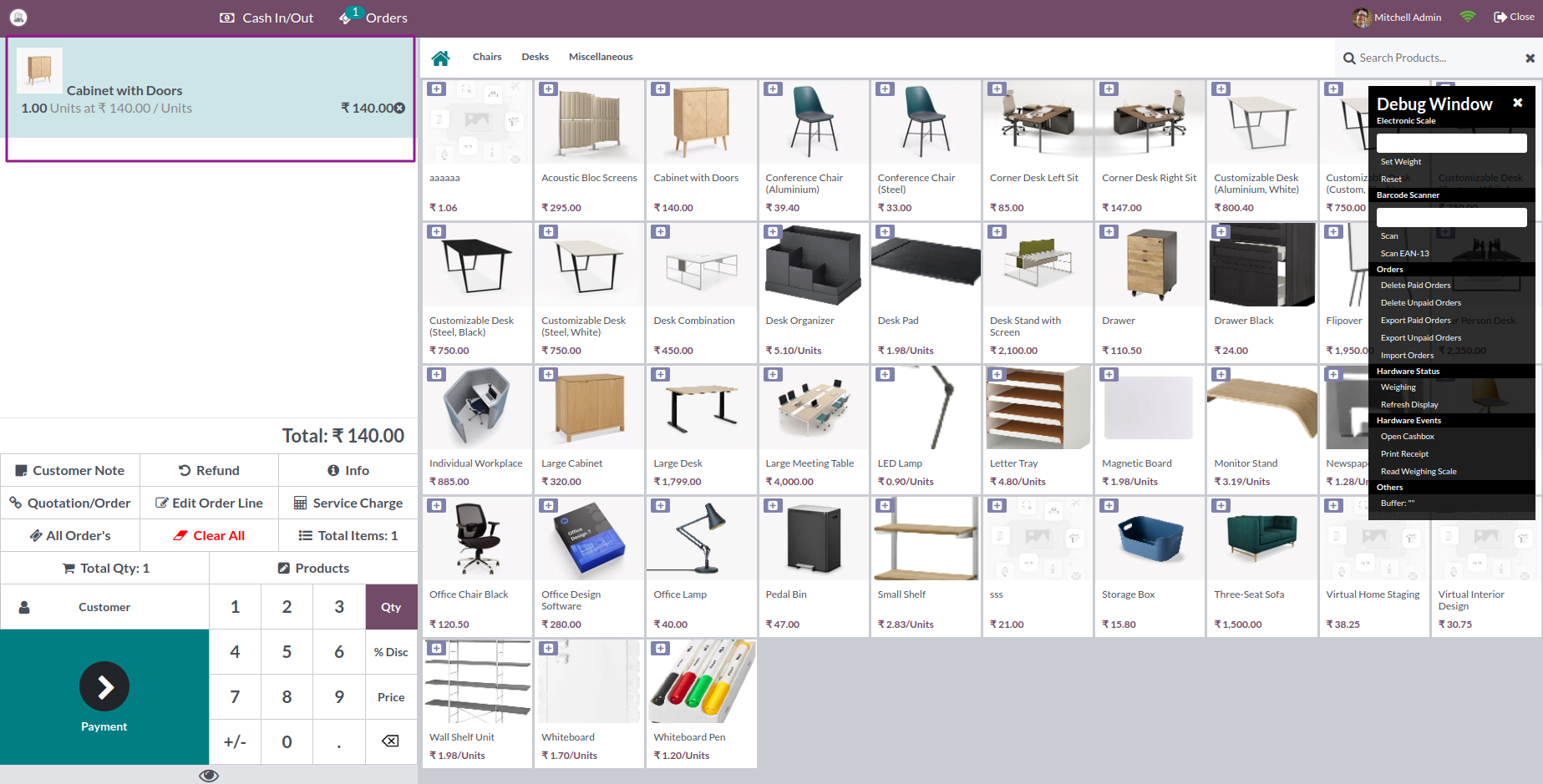The height and width of the screenshot is (784, 1543).
Task: Click the search magnifying glass icon
Action: [1348, 58]
